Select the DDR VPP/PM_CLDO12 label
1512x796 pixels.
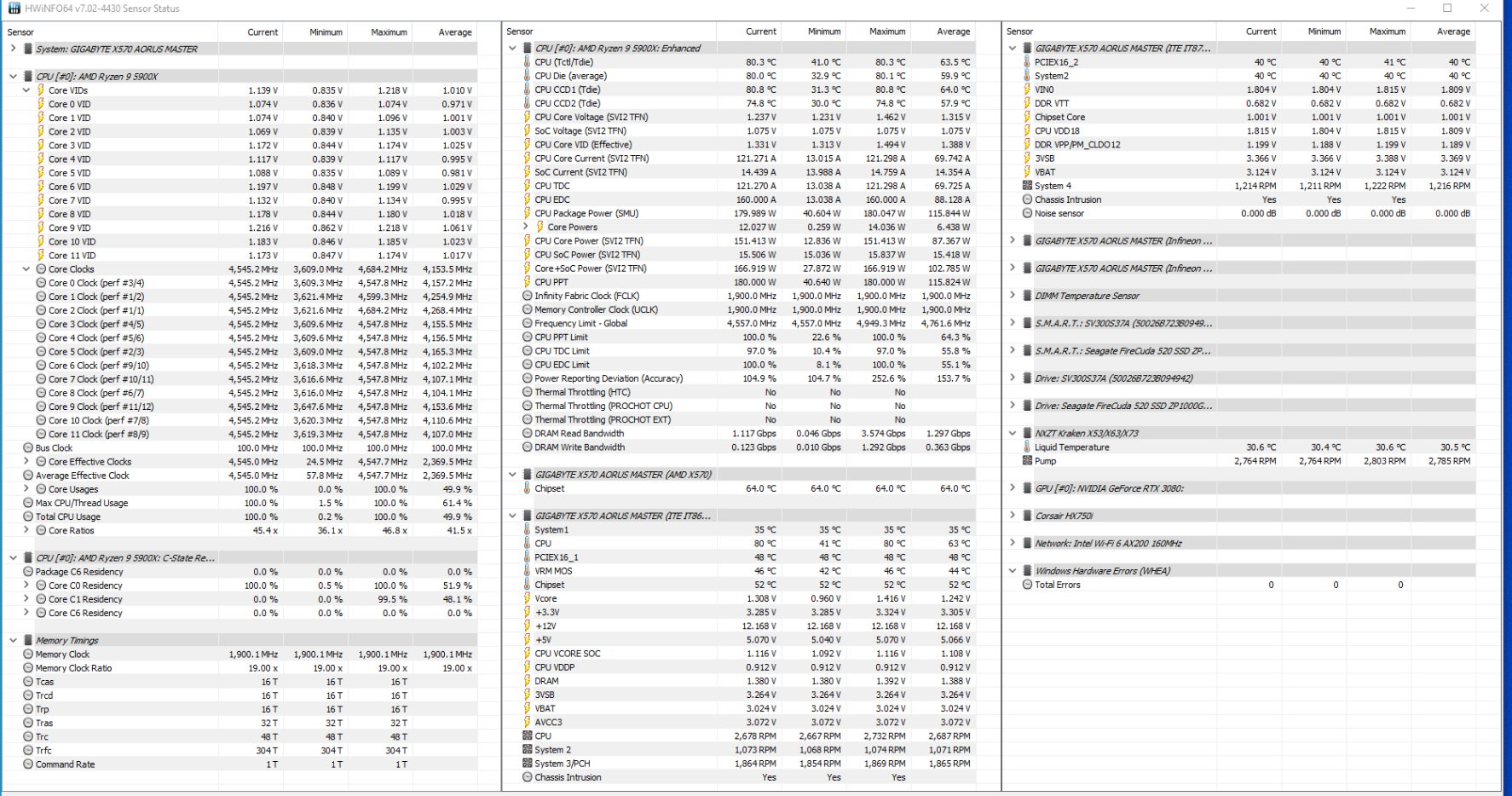pyautogui.click(x=1078, y=145)
